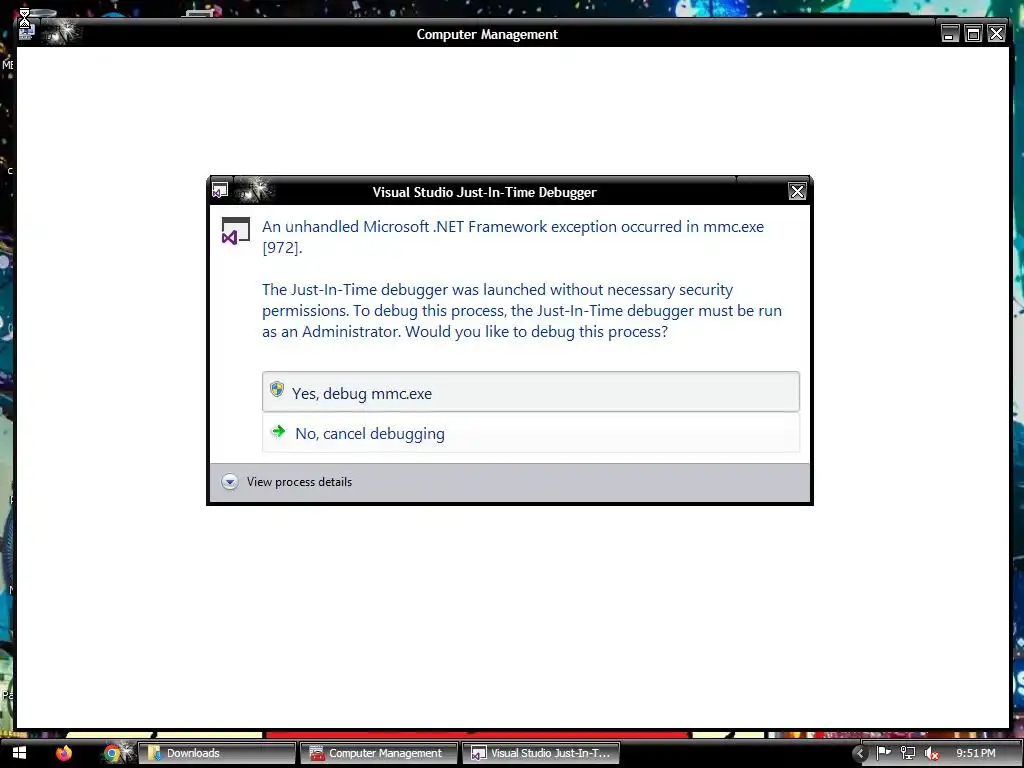The width and height of the screenshot is (1024, 768).
Task: Click the Visual Studio logo beside the message
Action: 235,232
